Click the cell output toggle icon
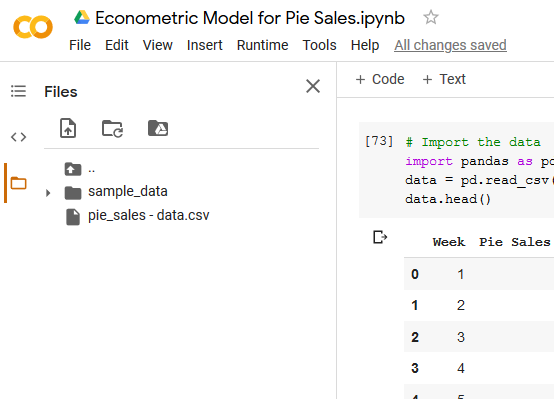This screenshot has width=554, height=399. coord(380,237)
